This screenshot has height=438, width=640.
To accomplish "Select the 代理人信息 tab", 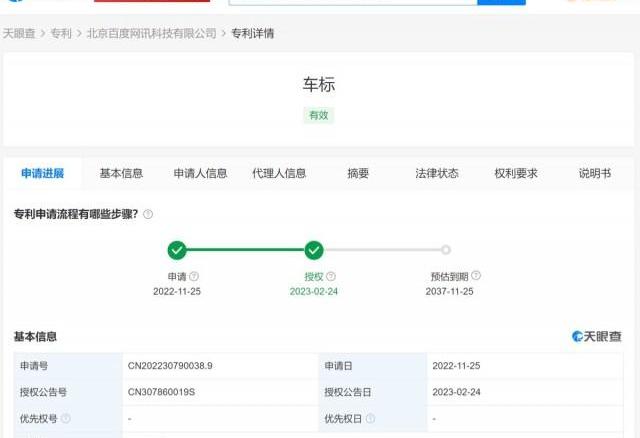I will (x=279, y=173).
